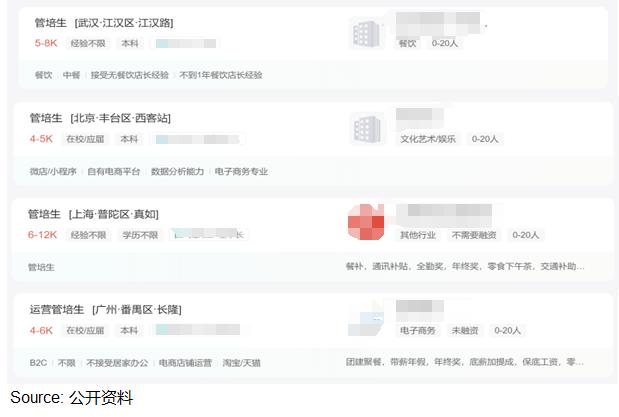The image size is (619, 417).
Task: Open the Shanghai Putuo 管培生 job title
Action: click(93, 214)
